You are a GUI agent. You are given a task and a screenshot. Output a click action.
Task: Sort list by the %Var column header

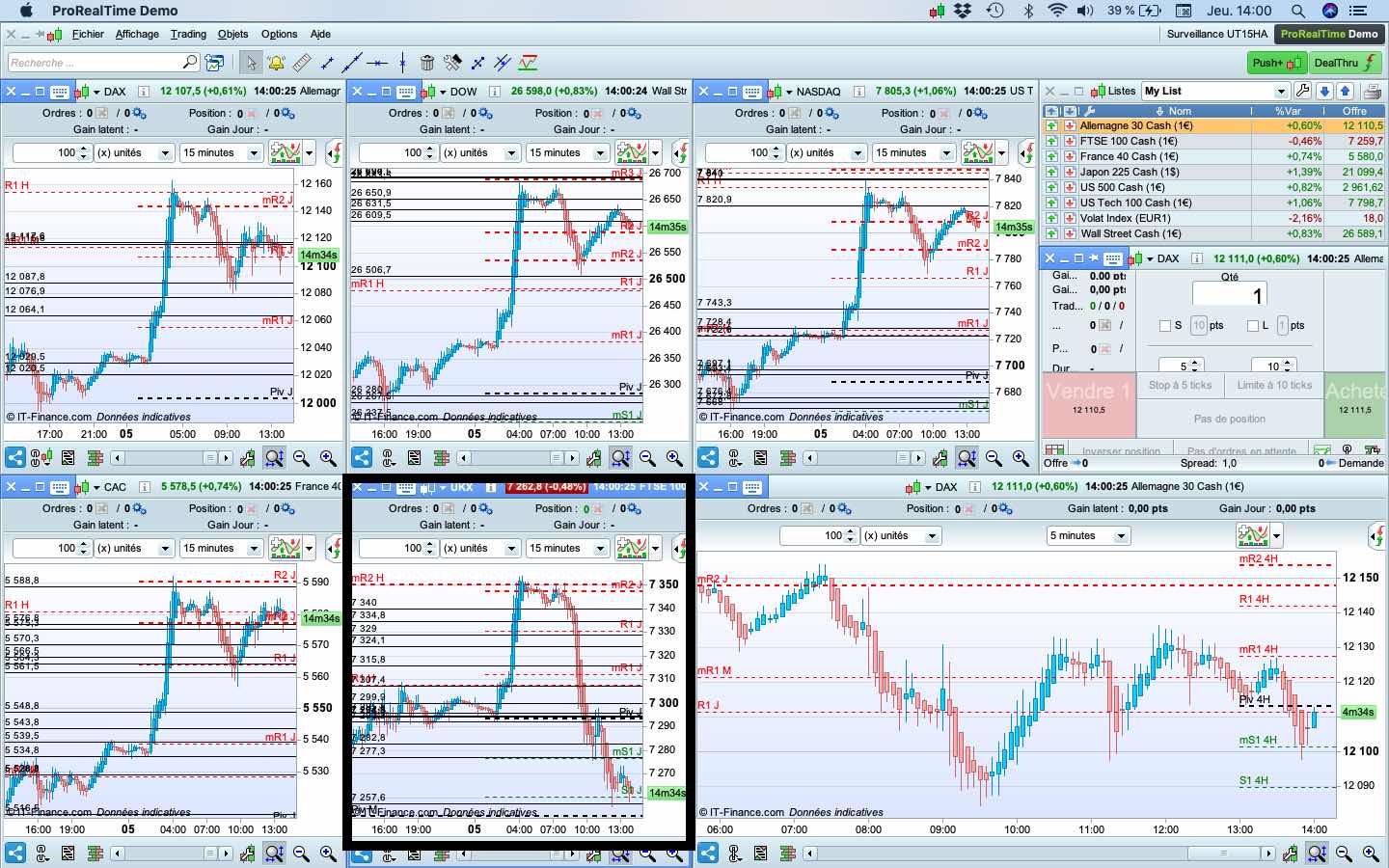pos(1288,111)
